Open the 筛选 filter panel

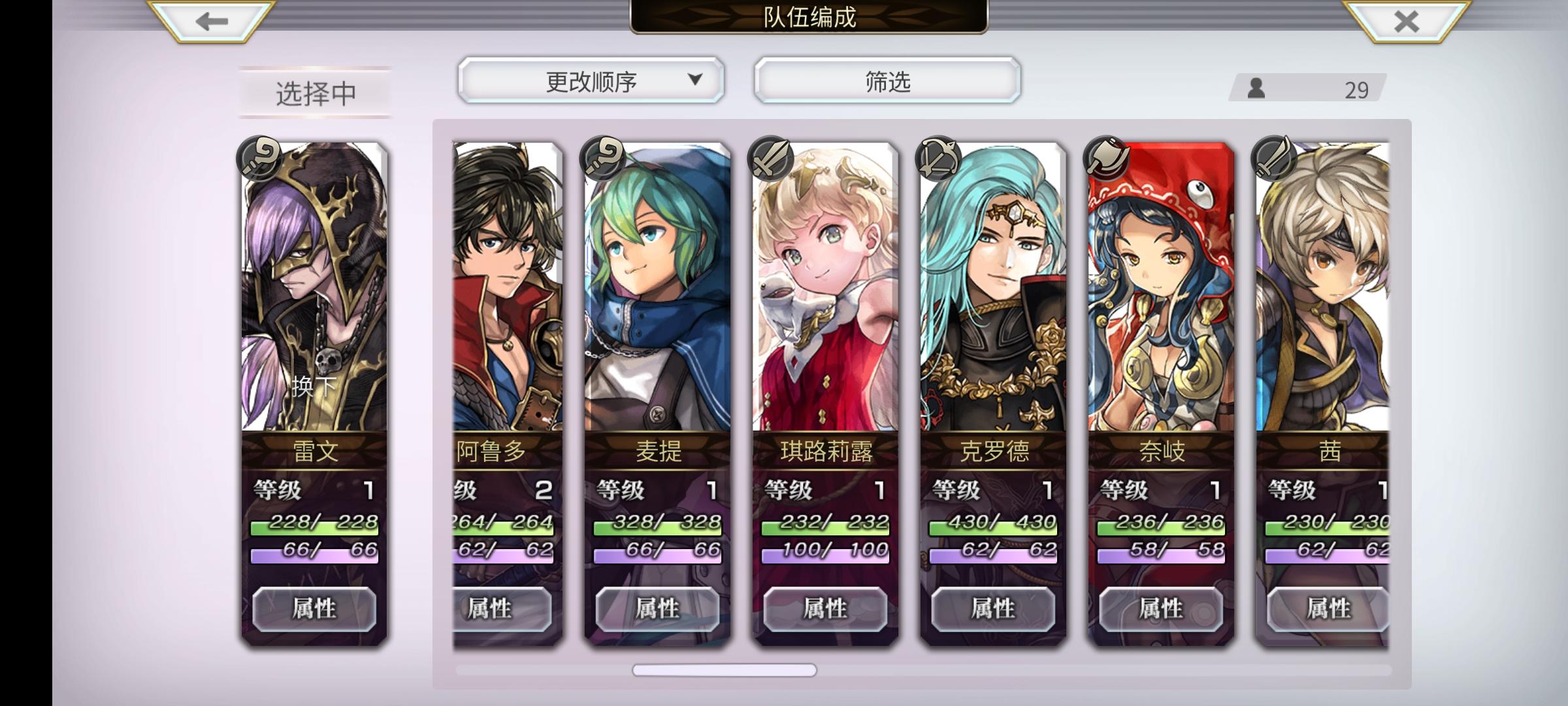coord(887,80)
